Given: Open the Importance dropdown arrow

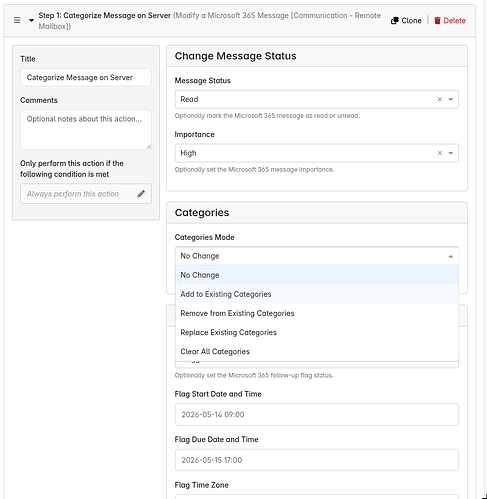Looking at the screenshot, I should tap(451, 153).
